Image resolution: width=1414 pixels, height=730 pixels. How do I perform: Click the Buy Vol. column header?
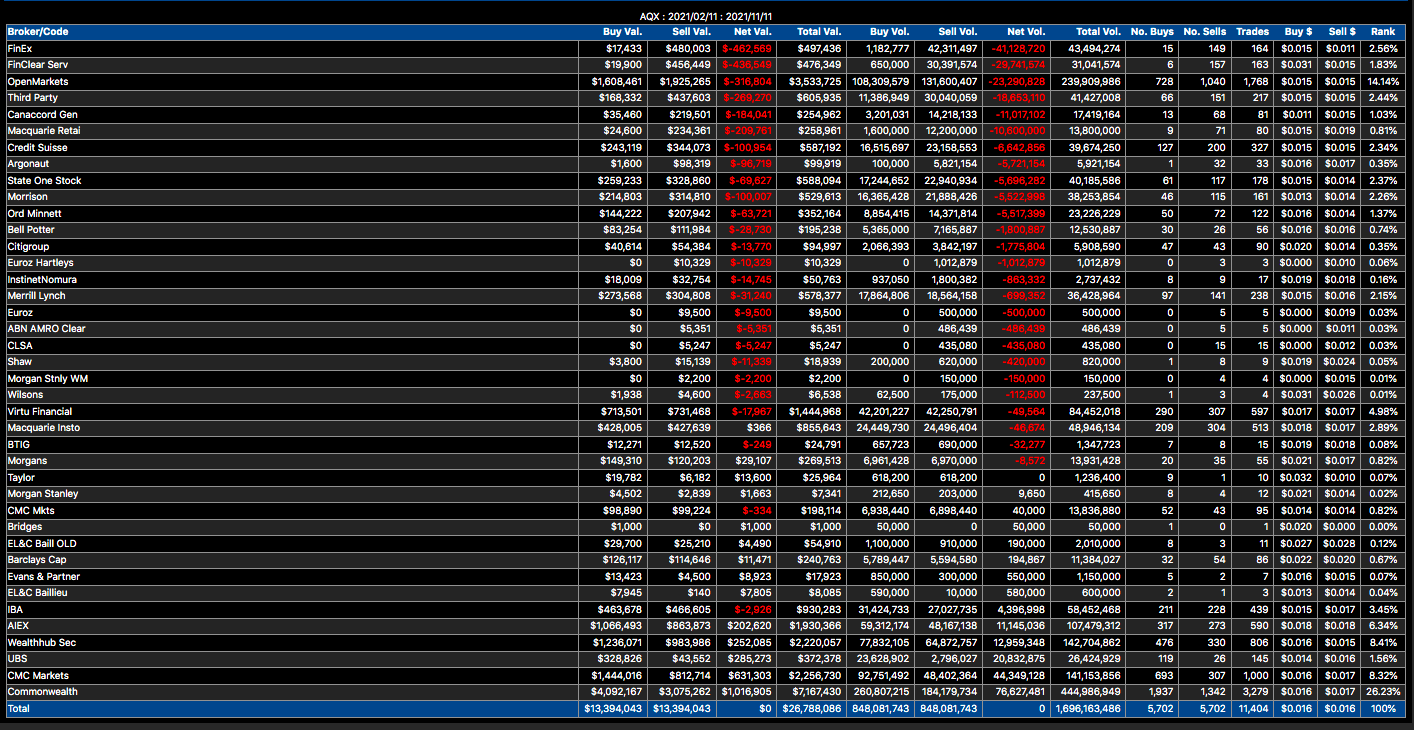click(890, 32)
